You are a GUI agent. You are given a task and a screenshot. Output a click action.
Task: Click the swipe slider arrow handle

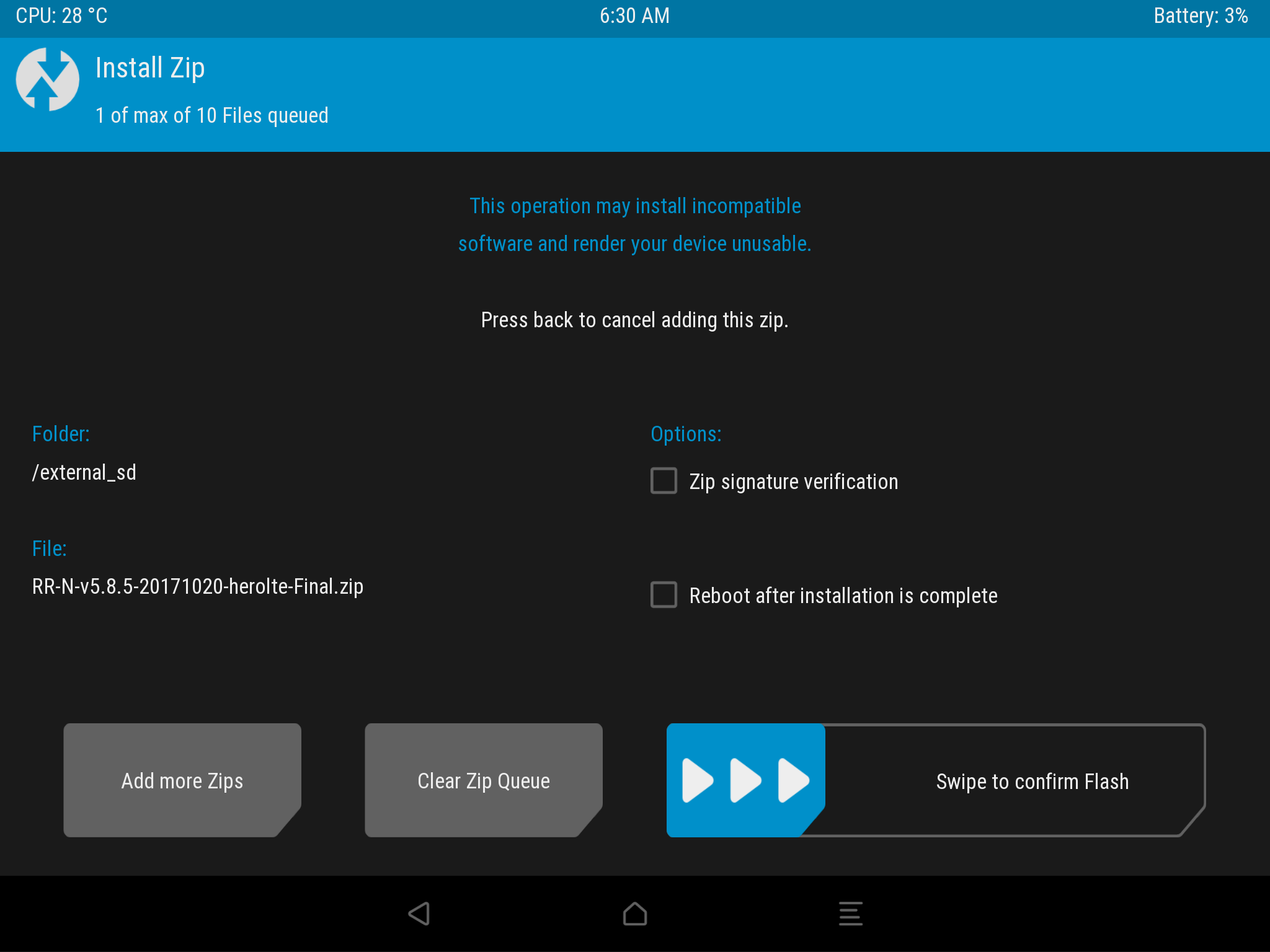[745, 780]
